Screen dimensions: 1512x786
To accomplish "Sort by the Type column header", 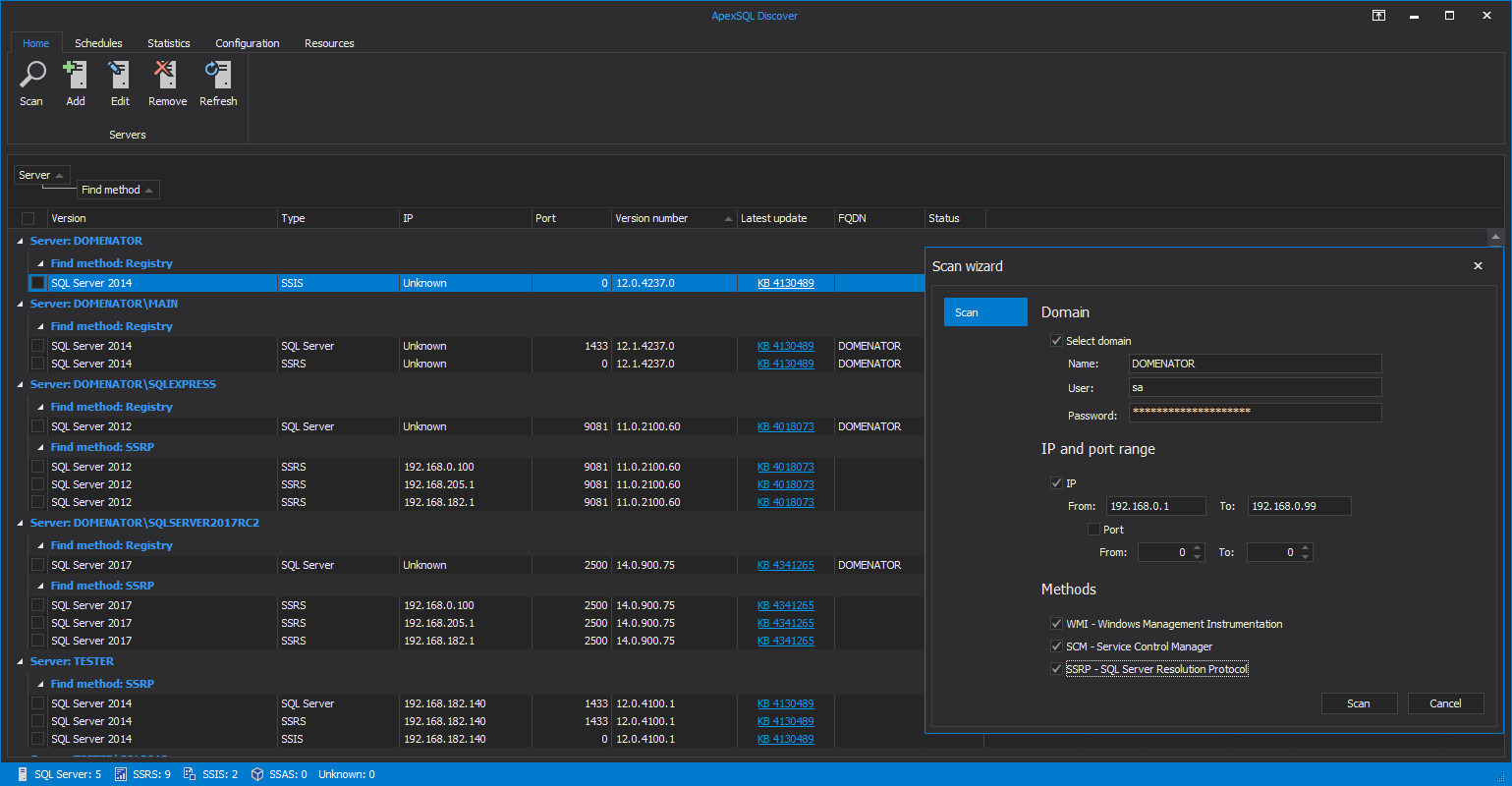I will pos(338,218).
